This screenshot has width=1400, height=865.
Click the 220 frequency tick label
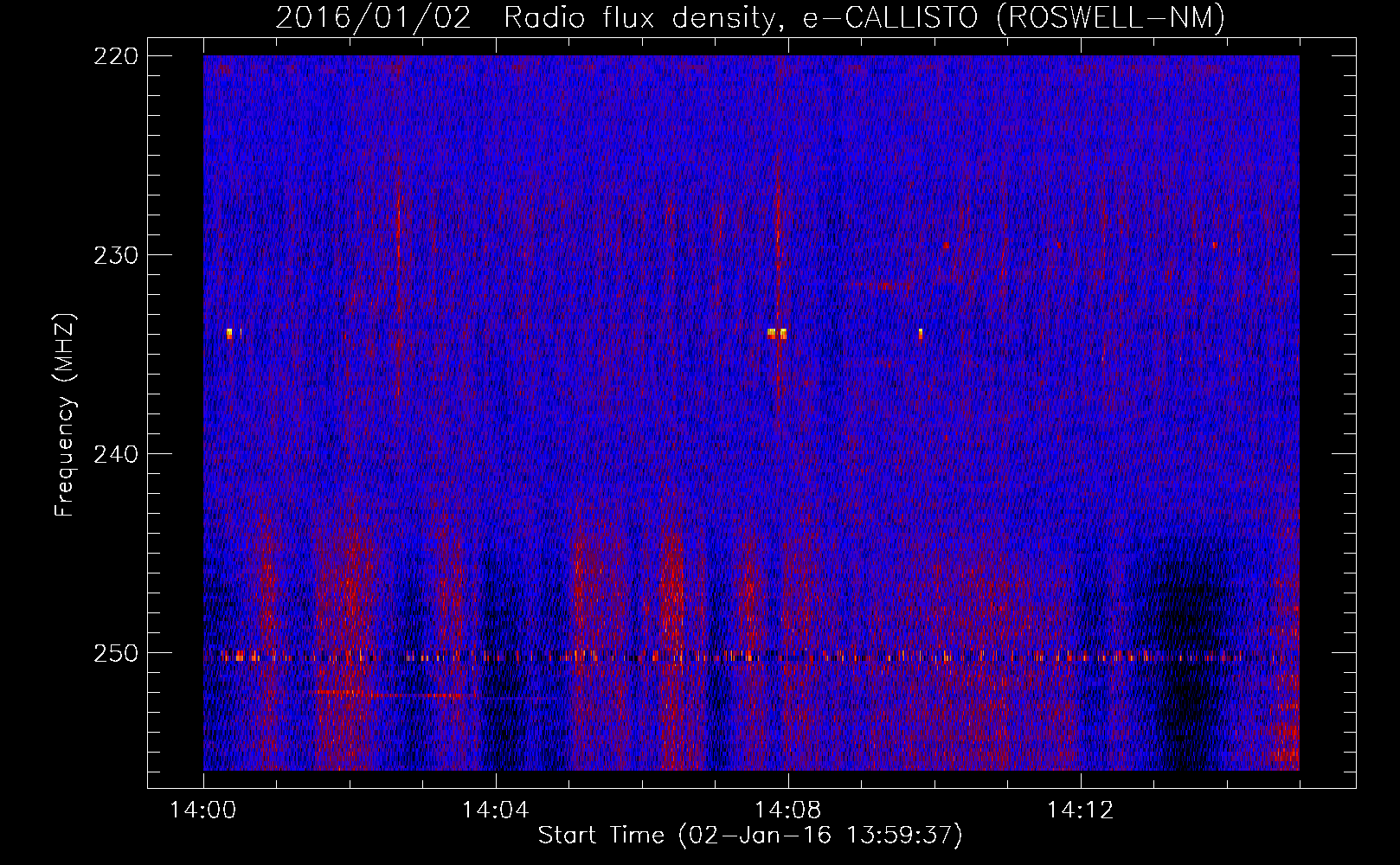(115, 55)
